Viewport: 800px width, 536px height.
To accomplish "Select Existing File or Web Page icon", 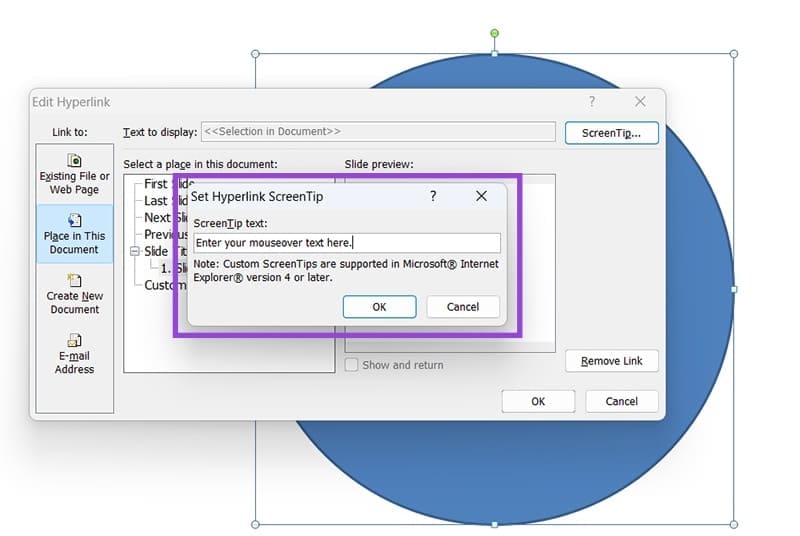I will 74,174.
